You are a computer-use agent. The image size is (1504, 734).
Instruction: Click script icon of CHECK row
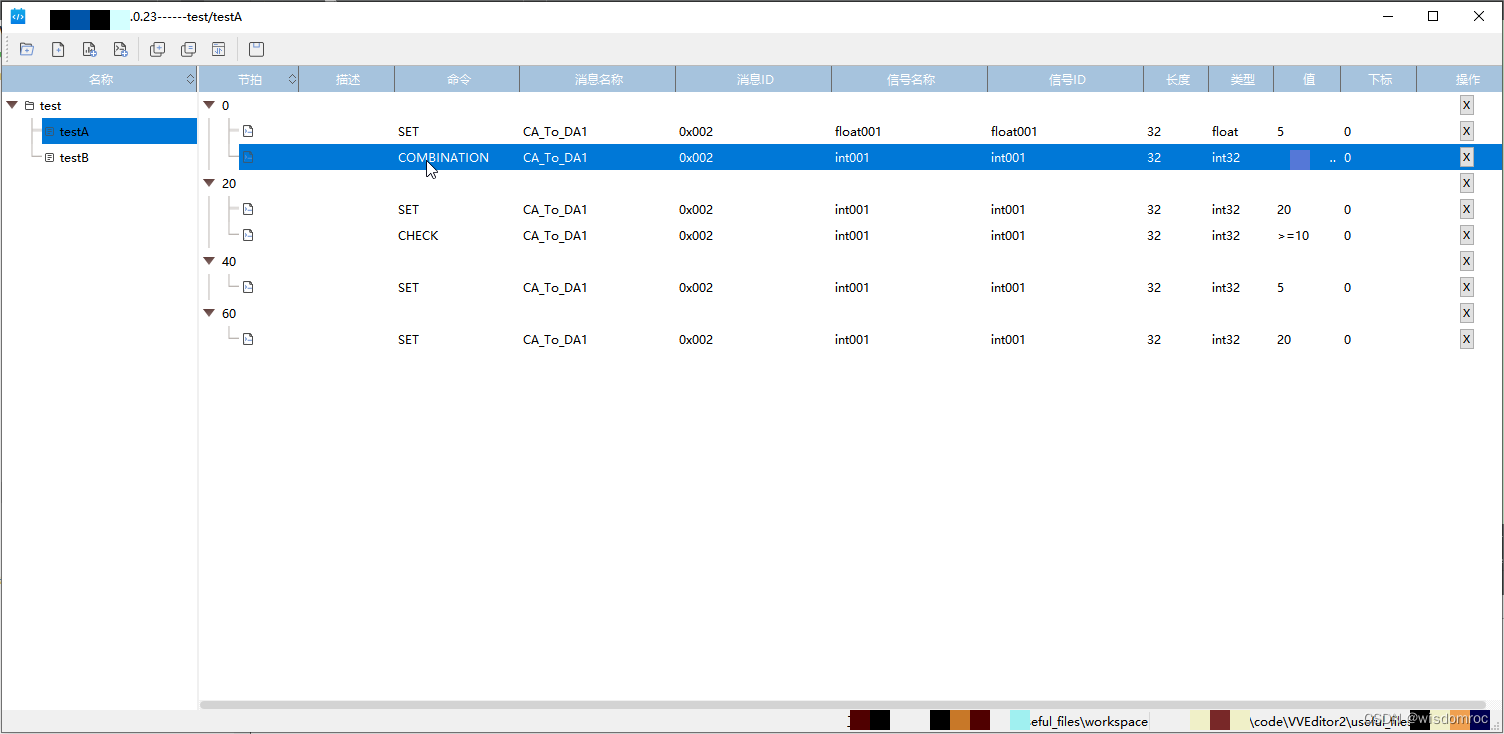(248, 235)
